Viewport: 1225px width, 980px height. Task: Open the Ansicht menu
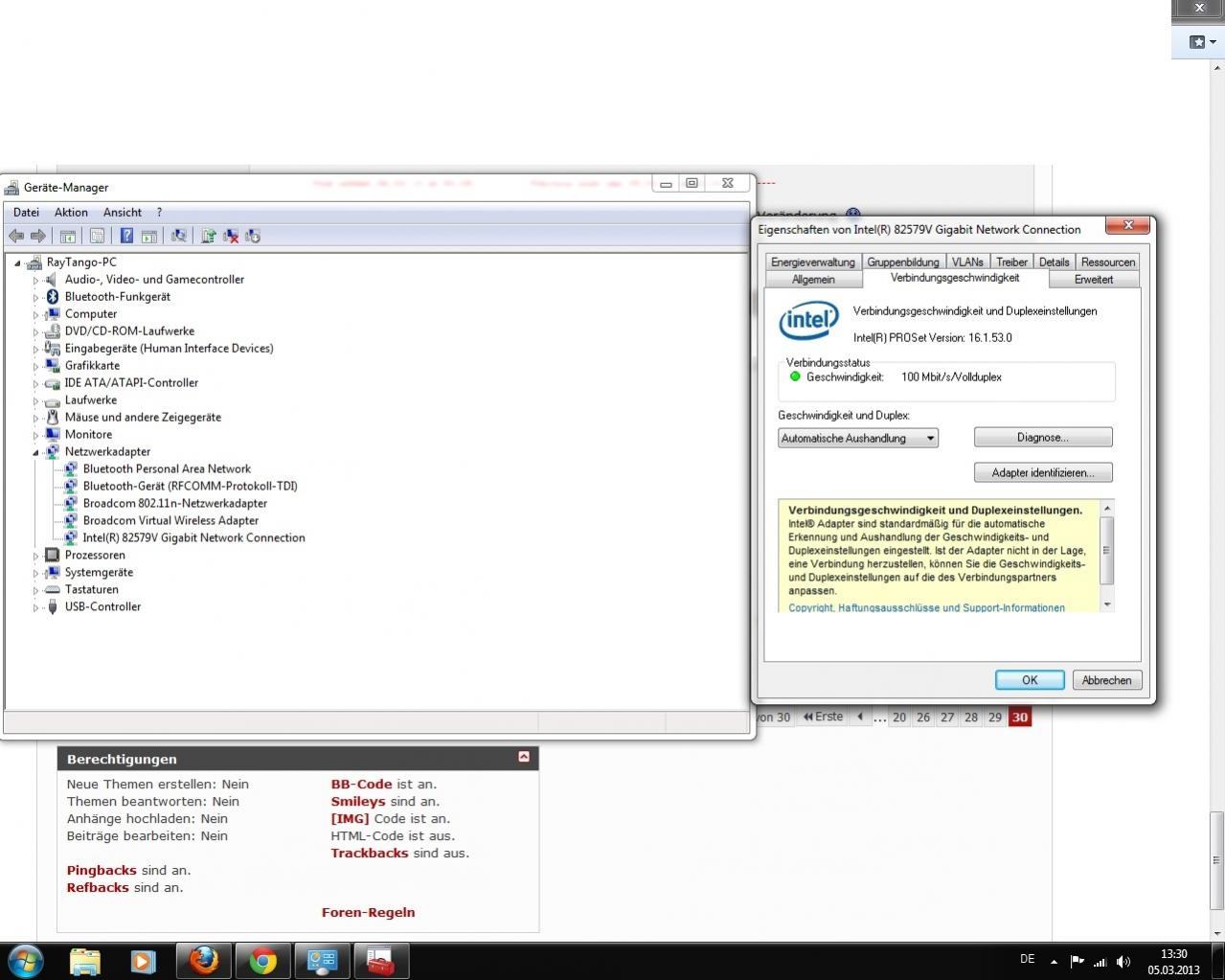[123, 212]
